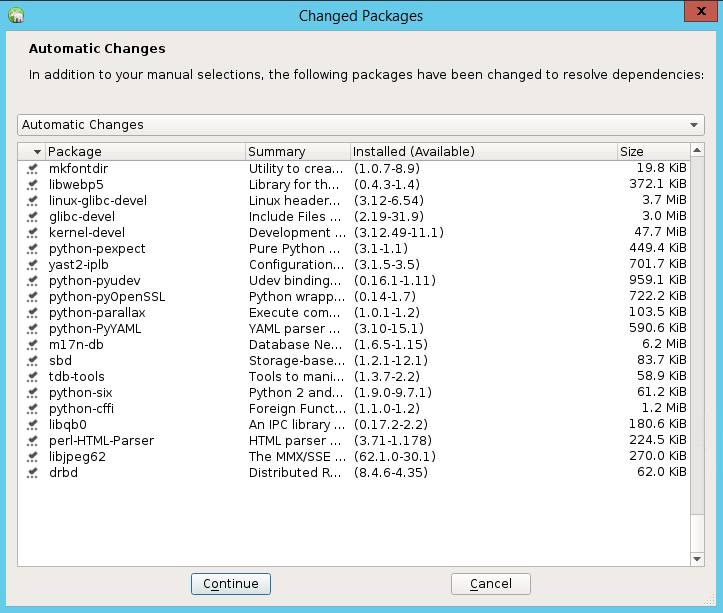Select the yast2-iplb package name

(78, 265)
